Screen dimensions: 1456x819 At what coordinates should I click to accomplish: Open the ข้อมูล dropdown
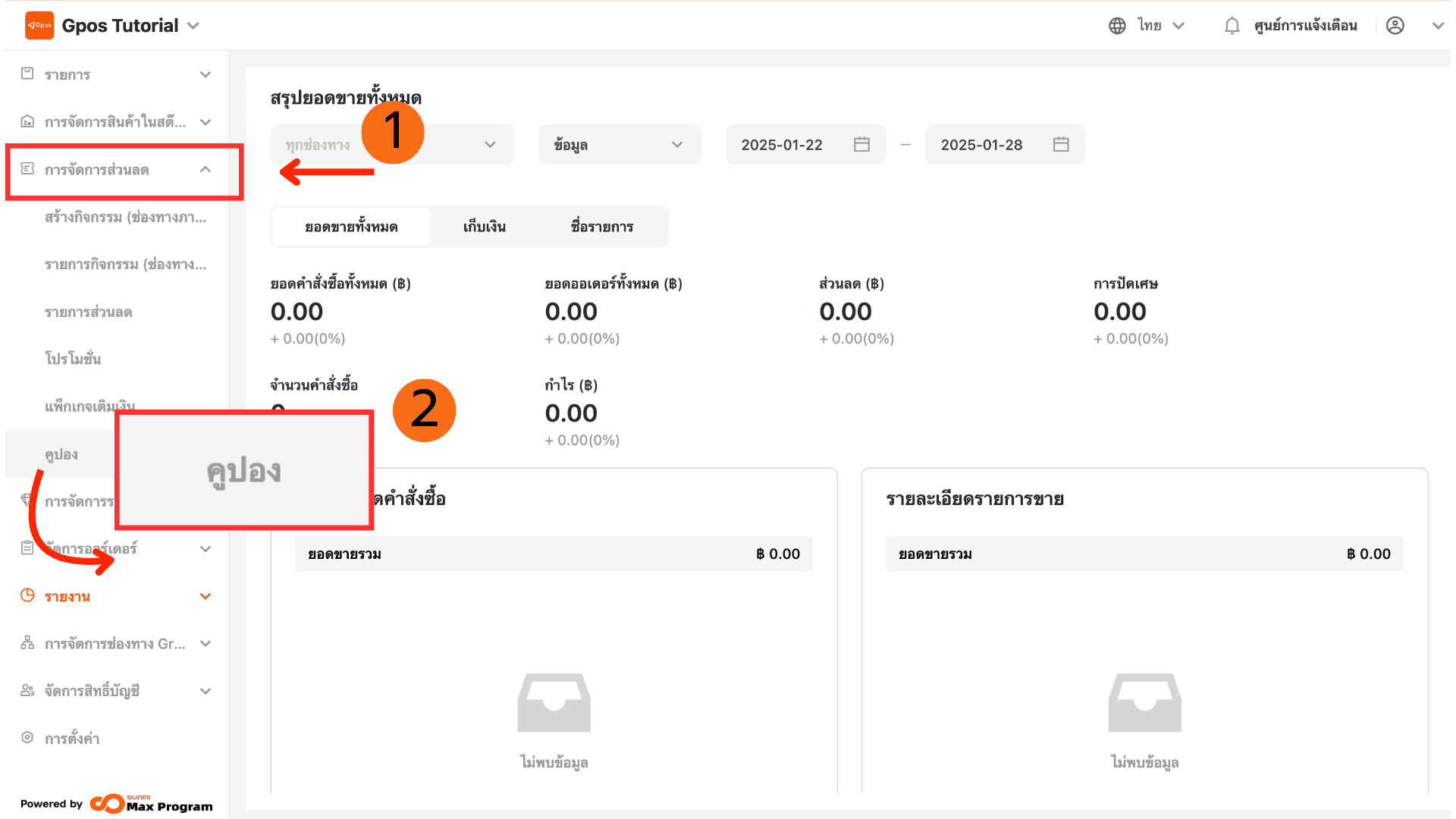click(x=619, y=144)
